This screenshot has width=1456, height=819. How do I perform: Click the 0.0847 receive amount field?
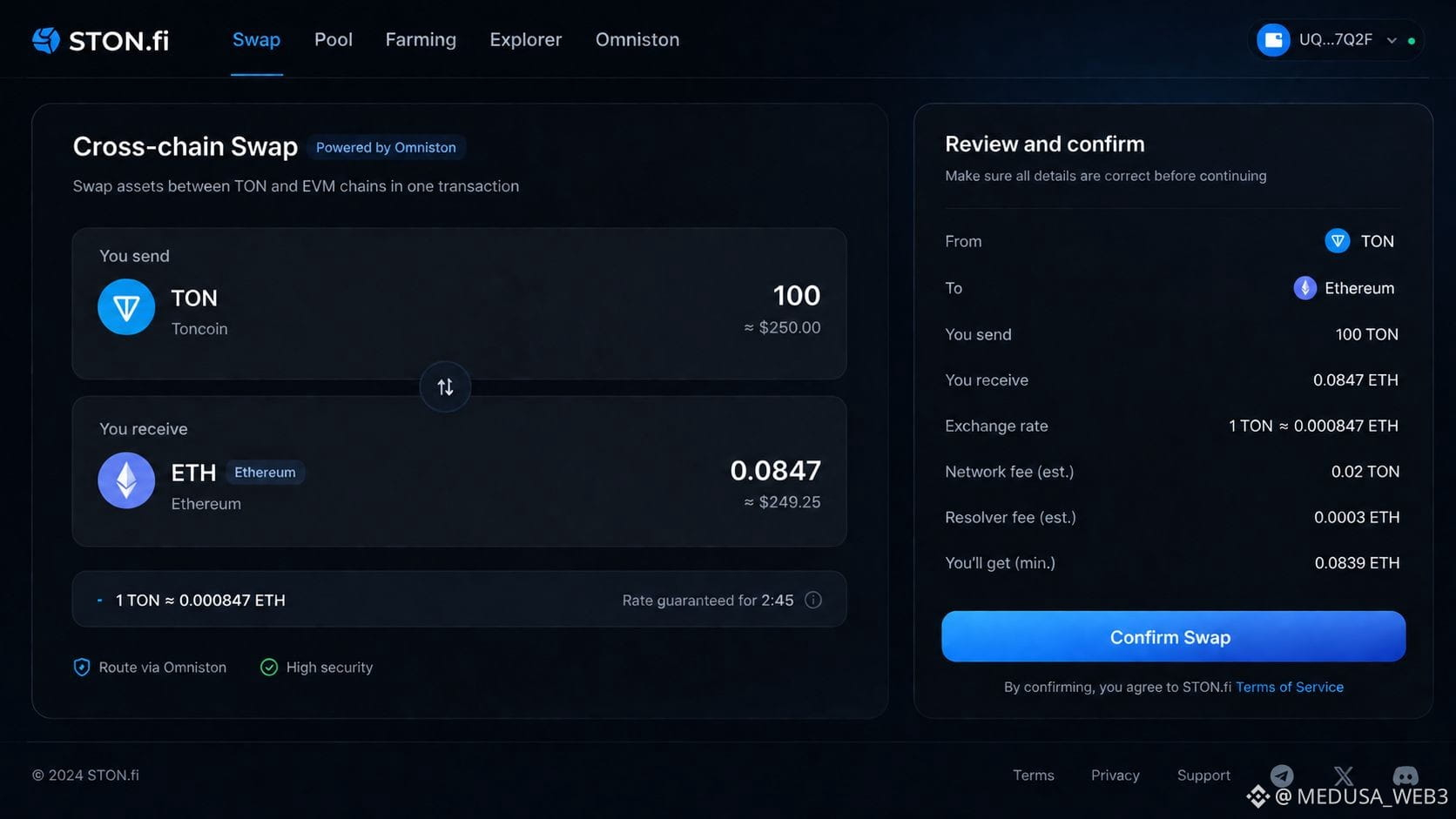click(x=775, y=471)
